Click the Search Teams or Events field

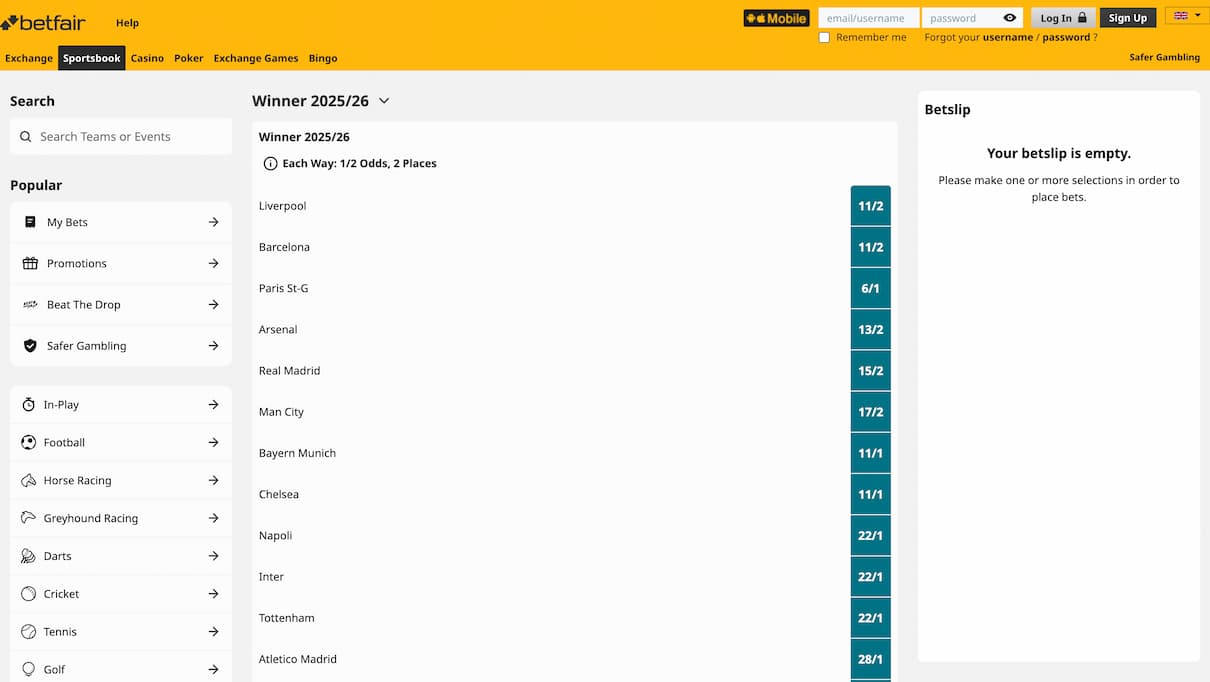click(121, 137)
